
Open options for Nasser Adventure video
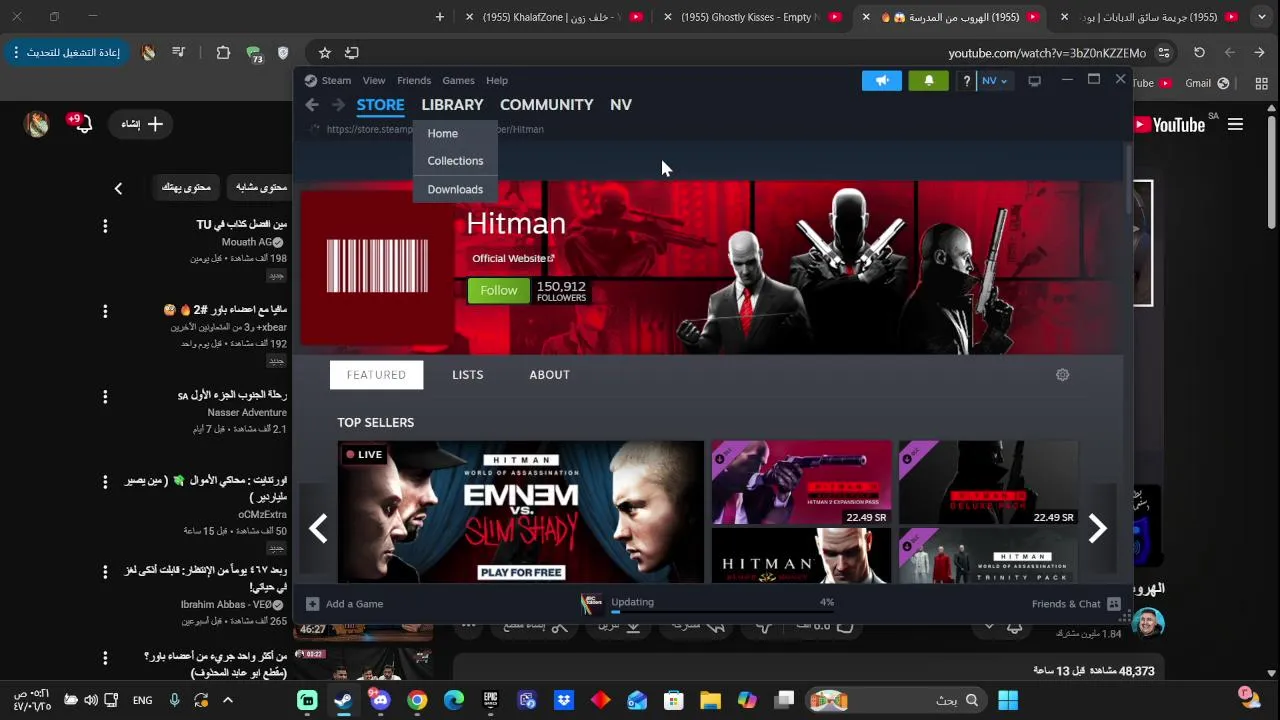pos(105,397)
